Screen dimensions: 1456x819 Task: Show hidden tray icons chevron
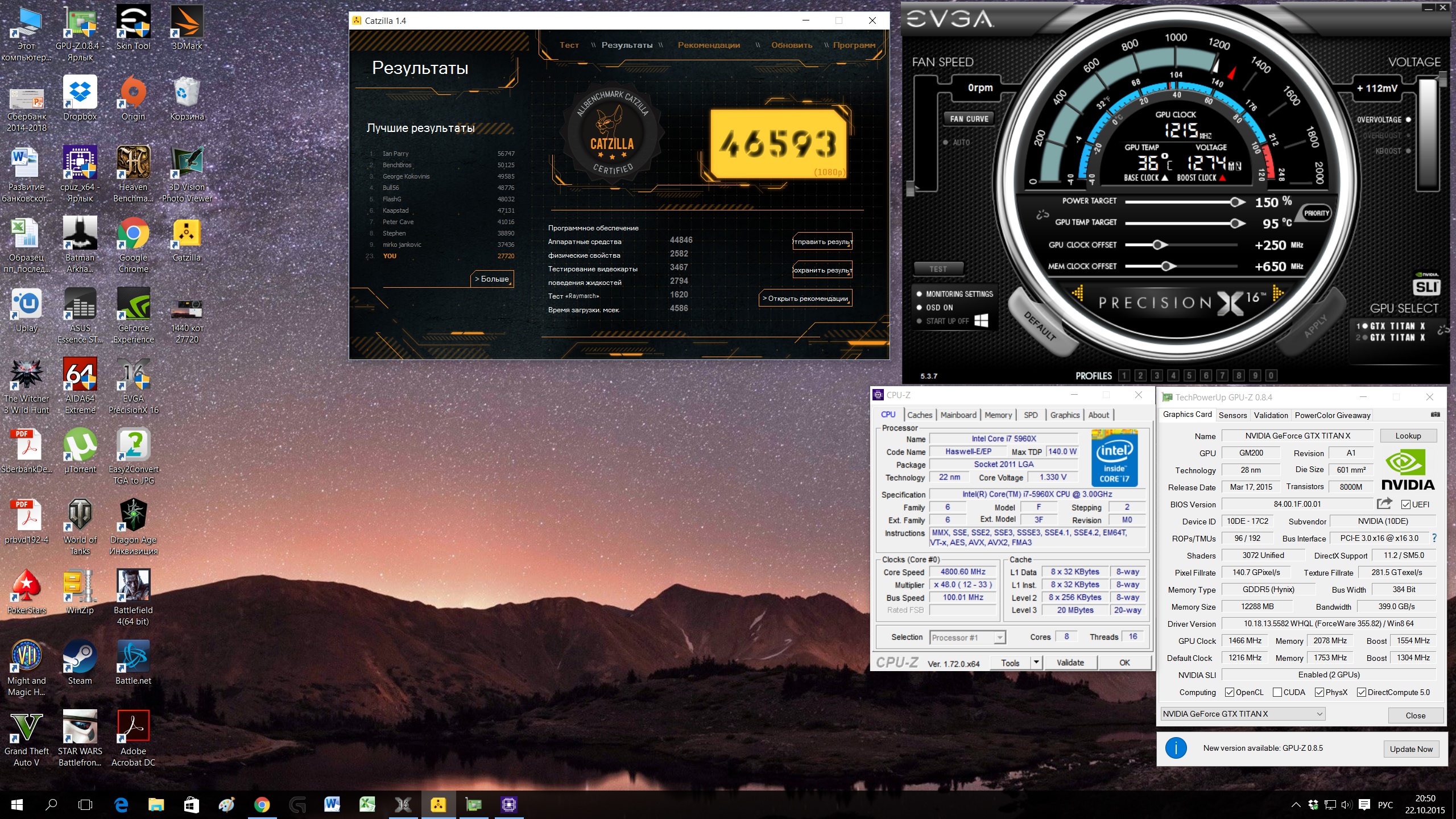[1296, 804]
